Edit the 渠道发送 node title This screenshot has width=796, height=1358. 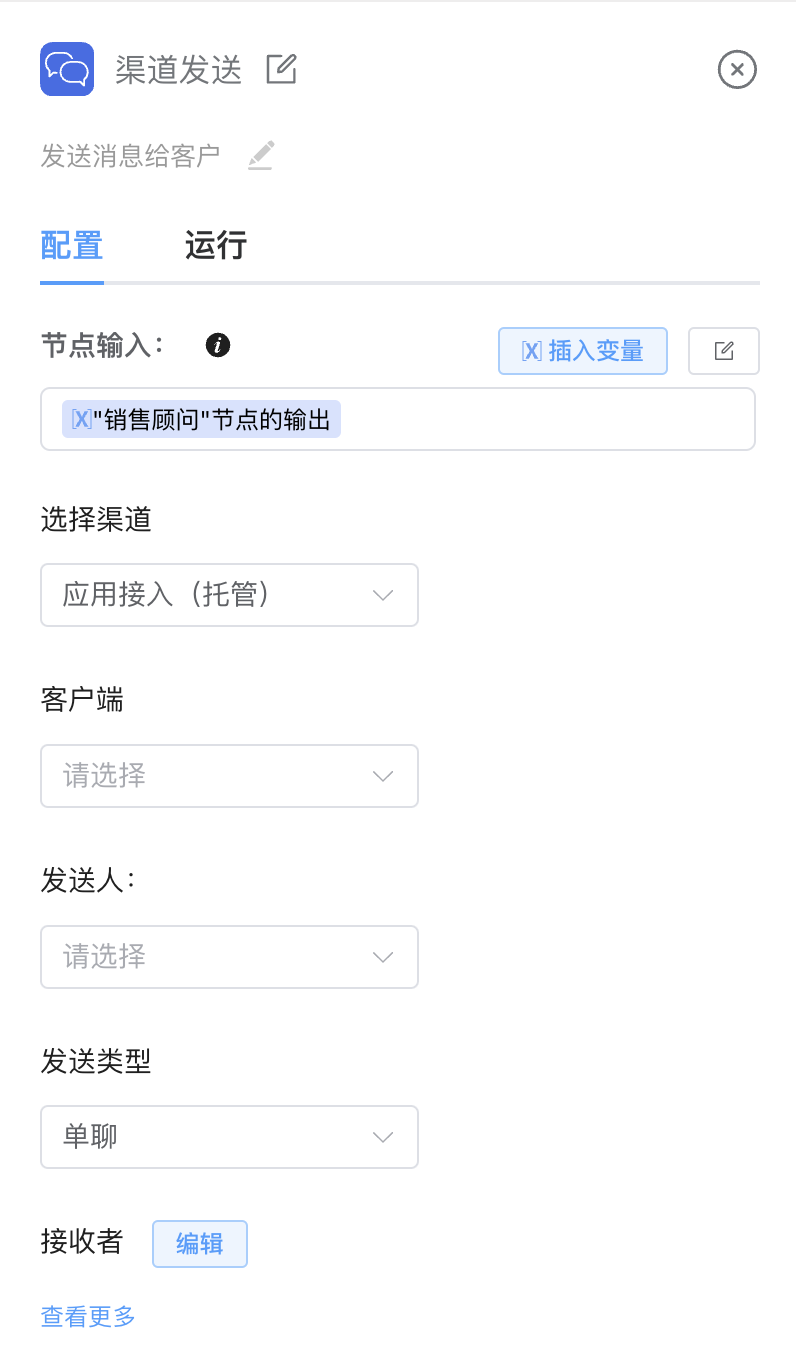(281, 69)
